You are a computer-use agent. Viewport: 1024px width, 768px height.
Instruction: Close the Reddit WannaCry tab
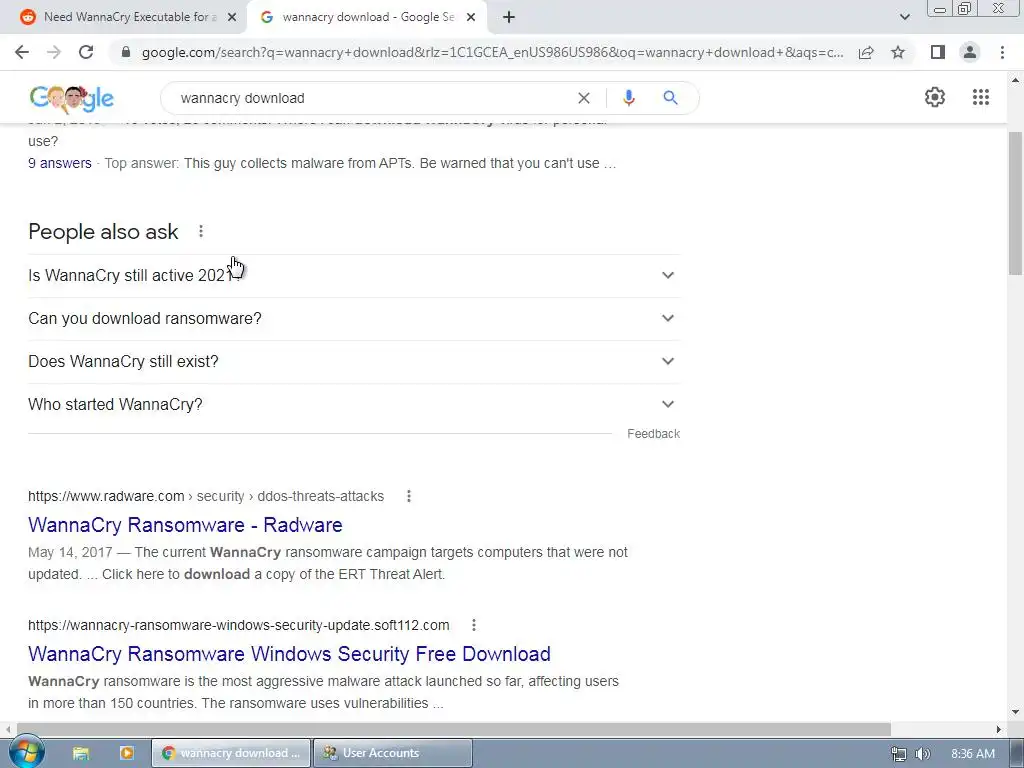click(x=232, y=18)
